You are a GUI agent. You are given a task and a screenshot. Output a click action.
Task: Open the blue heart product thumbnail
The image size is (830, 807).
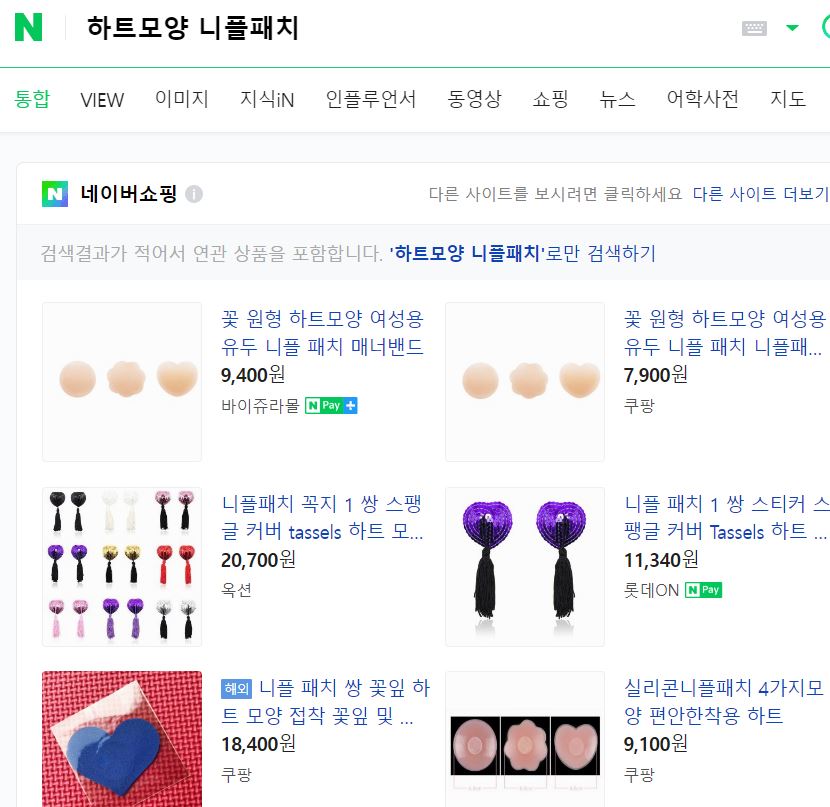pos(122,739)
